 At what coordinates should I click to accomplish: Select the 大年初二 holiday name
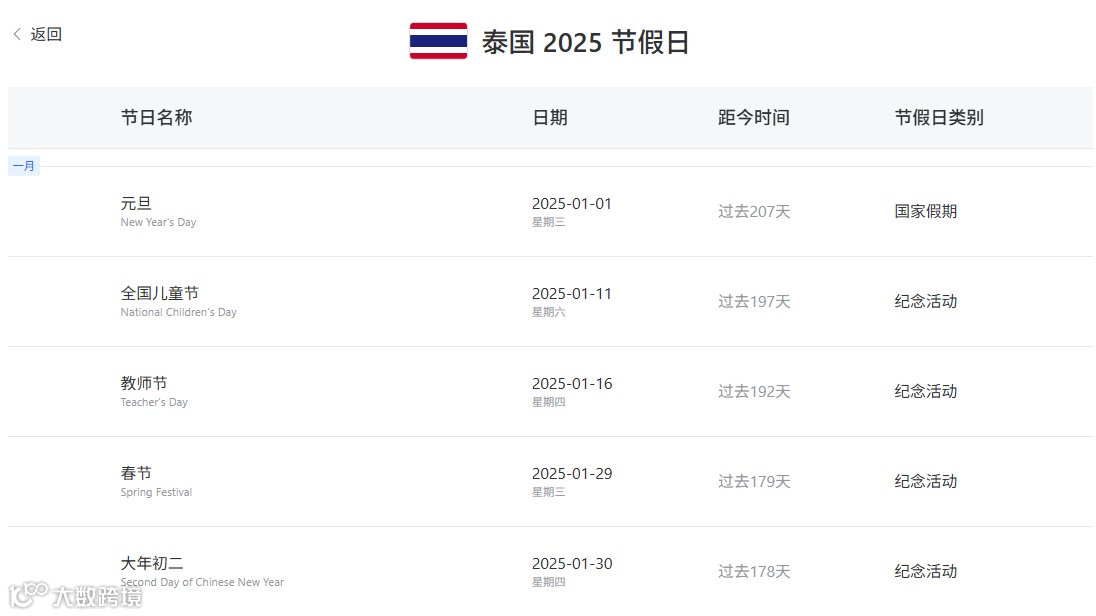tap(152, 563)
